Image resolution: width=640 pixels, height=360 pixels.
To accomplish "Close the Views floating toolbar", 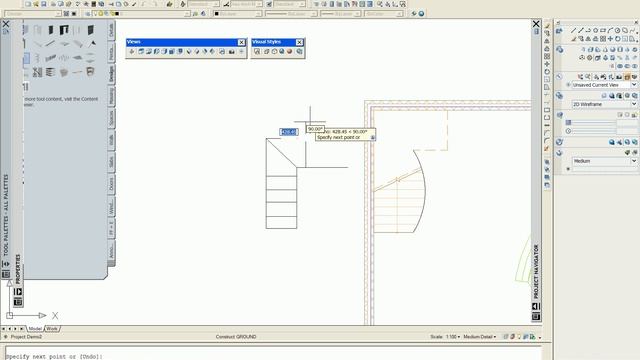I will tap(241, 42).
